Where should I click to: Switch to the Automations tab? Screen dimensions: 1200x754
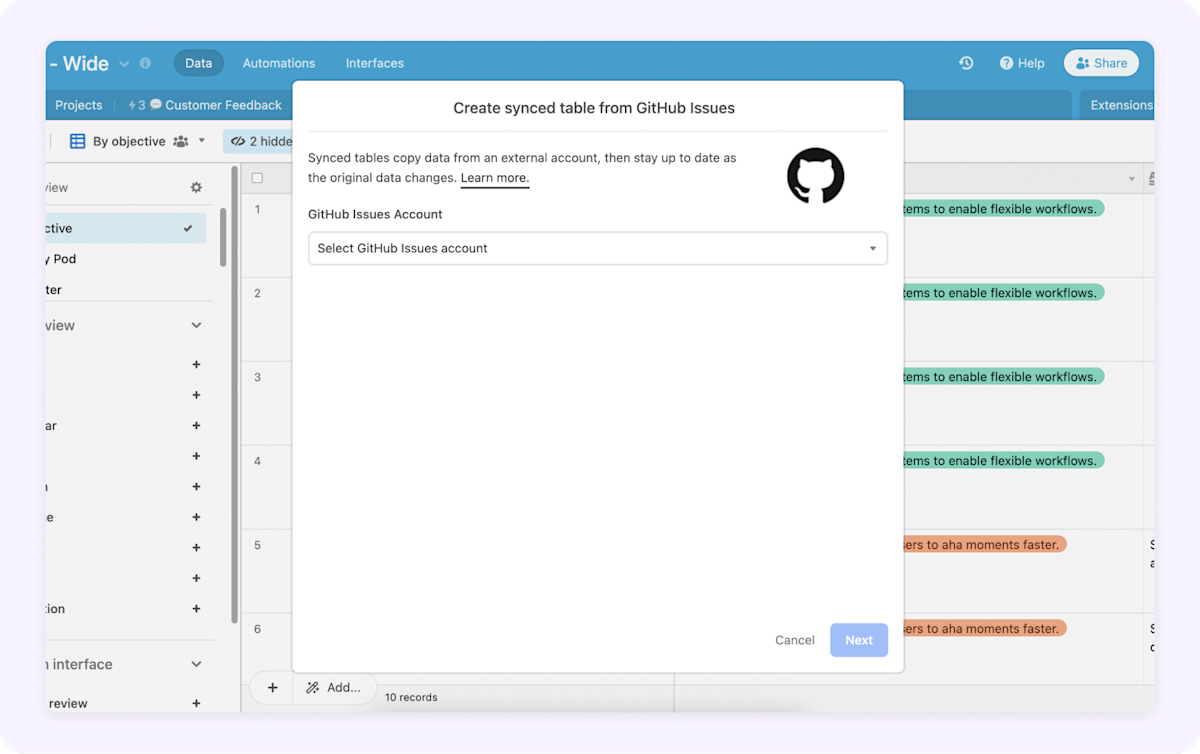(x=279, y=62)
